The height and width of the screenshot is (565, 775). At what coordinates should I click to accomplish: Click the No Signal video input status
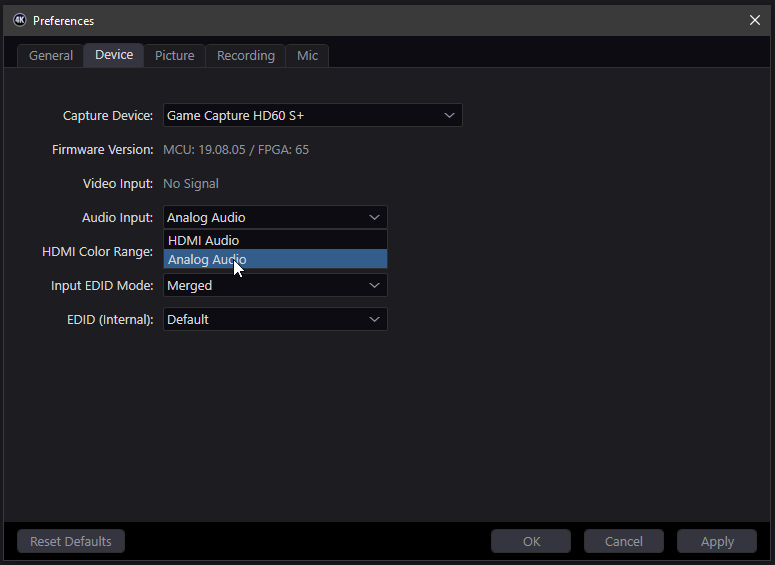[191, 184]
